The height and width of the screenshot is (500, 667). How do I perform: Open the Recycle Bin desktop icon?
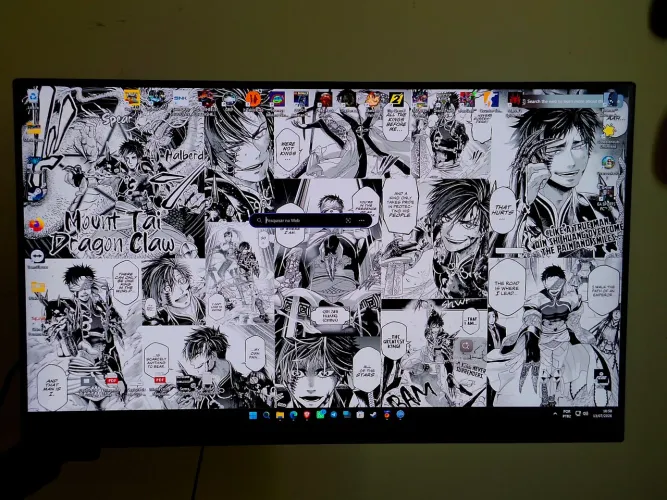[33, 97]
